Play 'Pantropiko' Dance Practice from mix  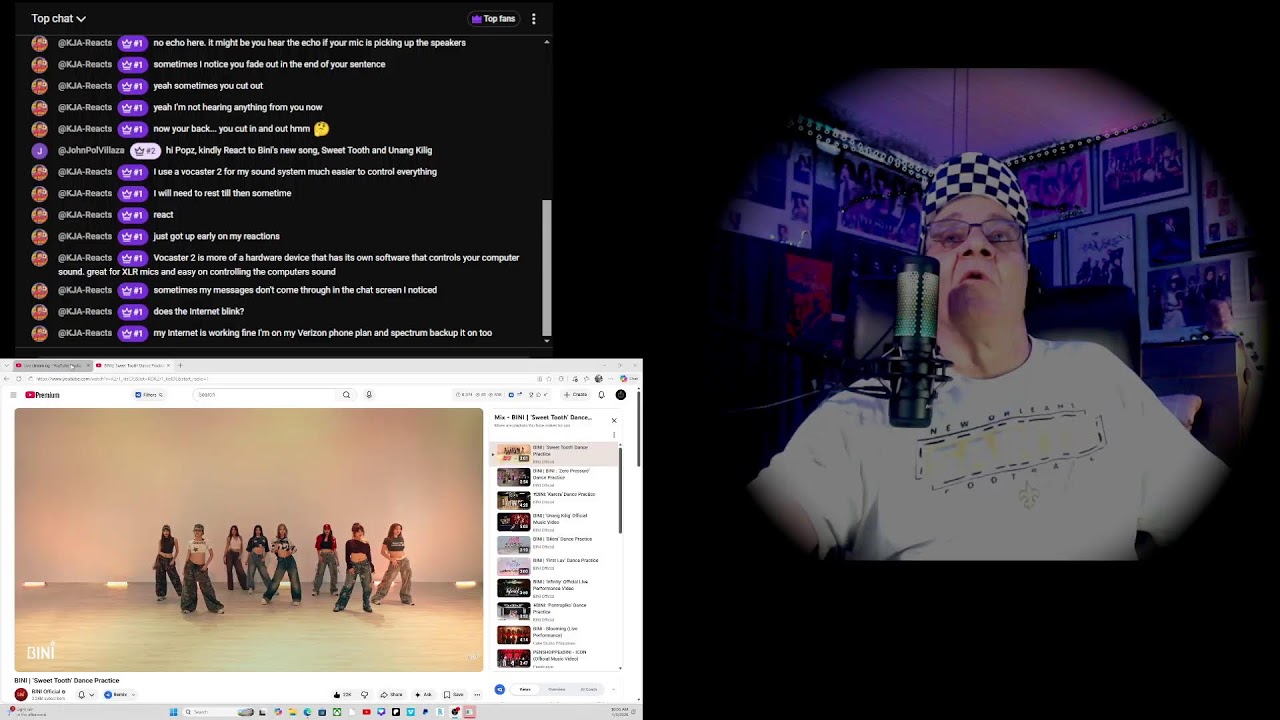(x=555, y=611)
